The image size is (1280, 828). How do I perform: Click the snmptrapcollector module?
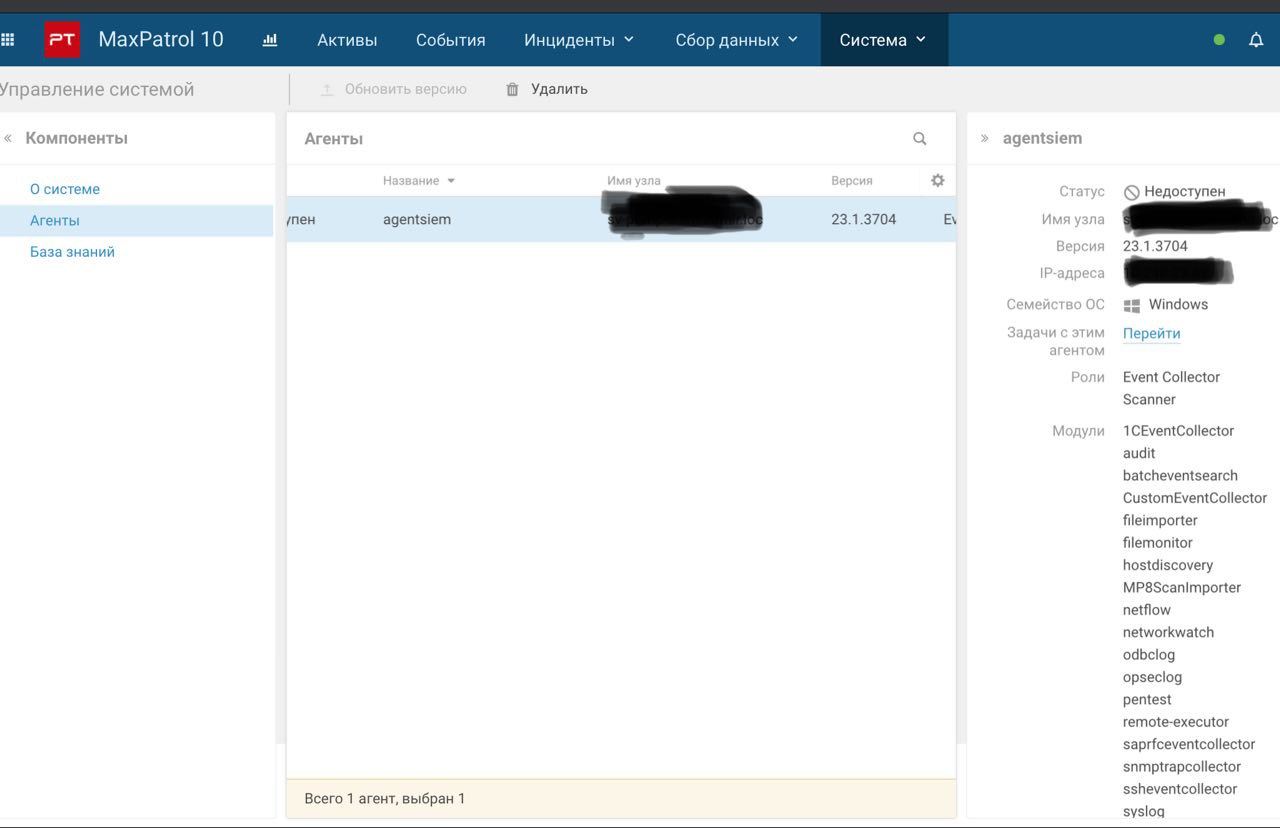1182,767
